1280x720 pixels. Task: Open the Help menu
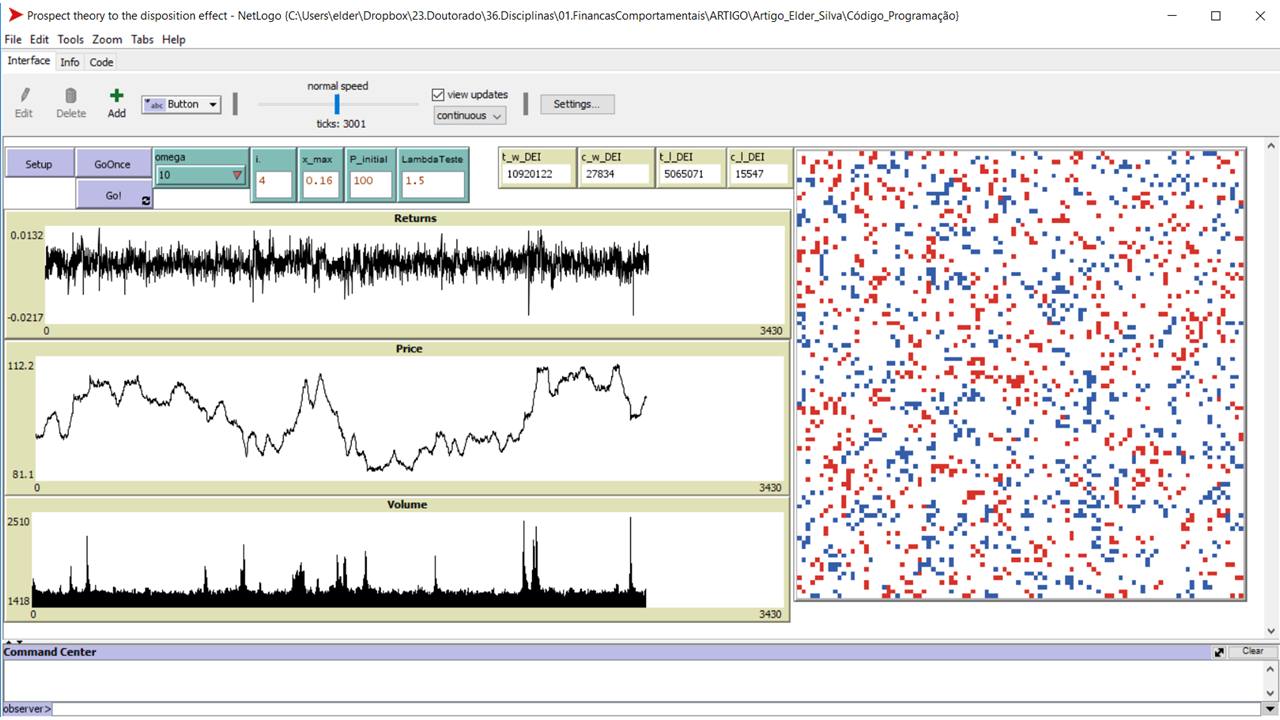click(173, 39)
